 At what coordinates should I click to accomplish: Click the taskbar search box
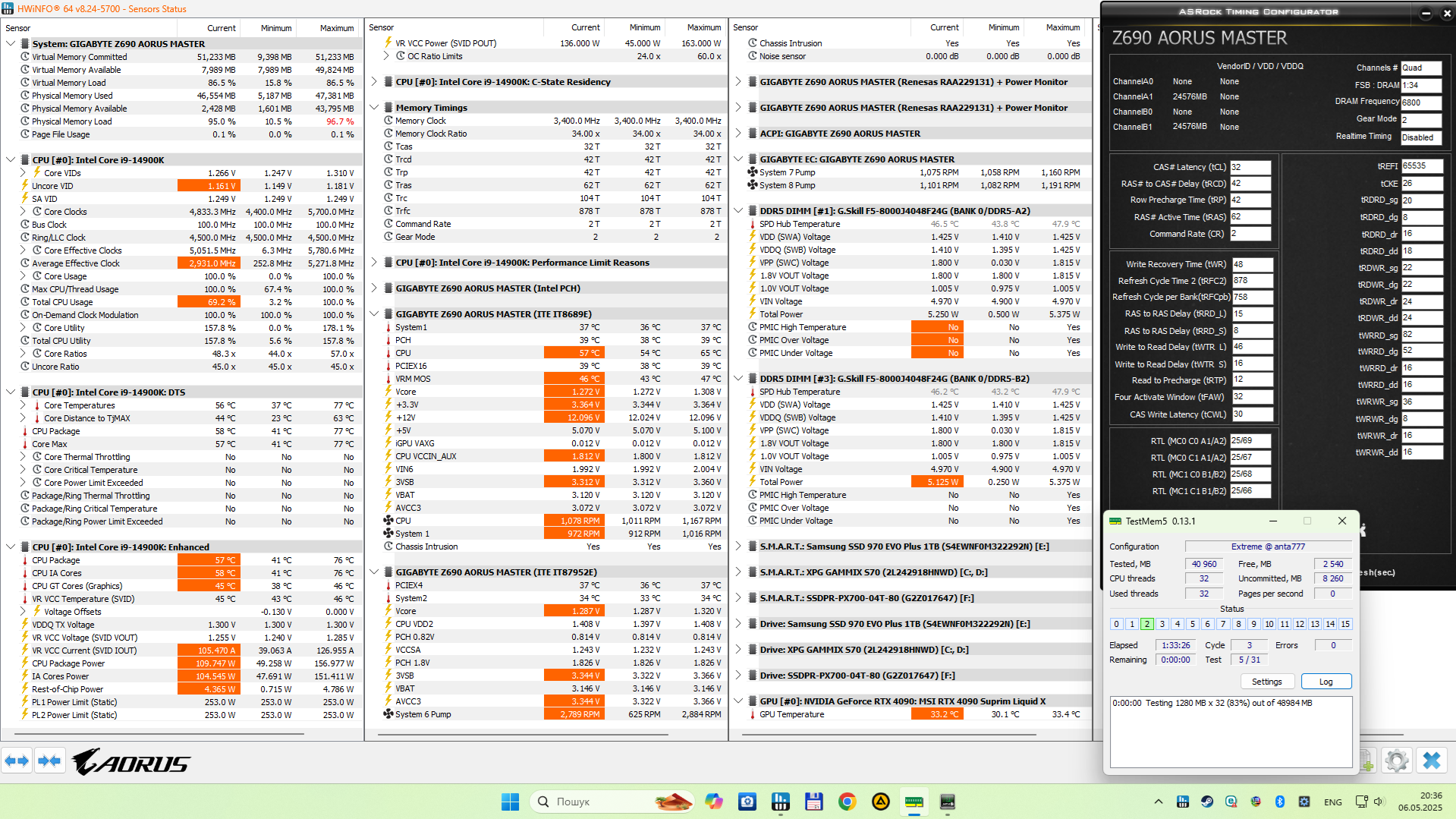click(613, 802)
